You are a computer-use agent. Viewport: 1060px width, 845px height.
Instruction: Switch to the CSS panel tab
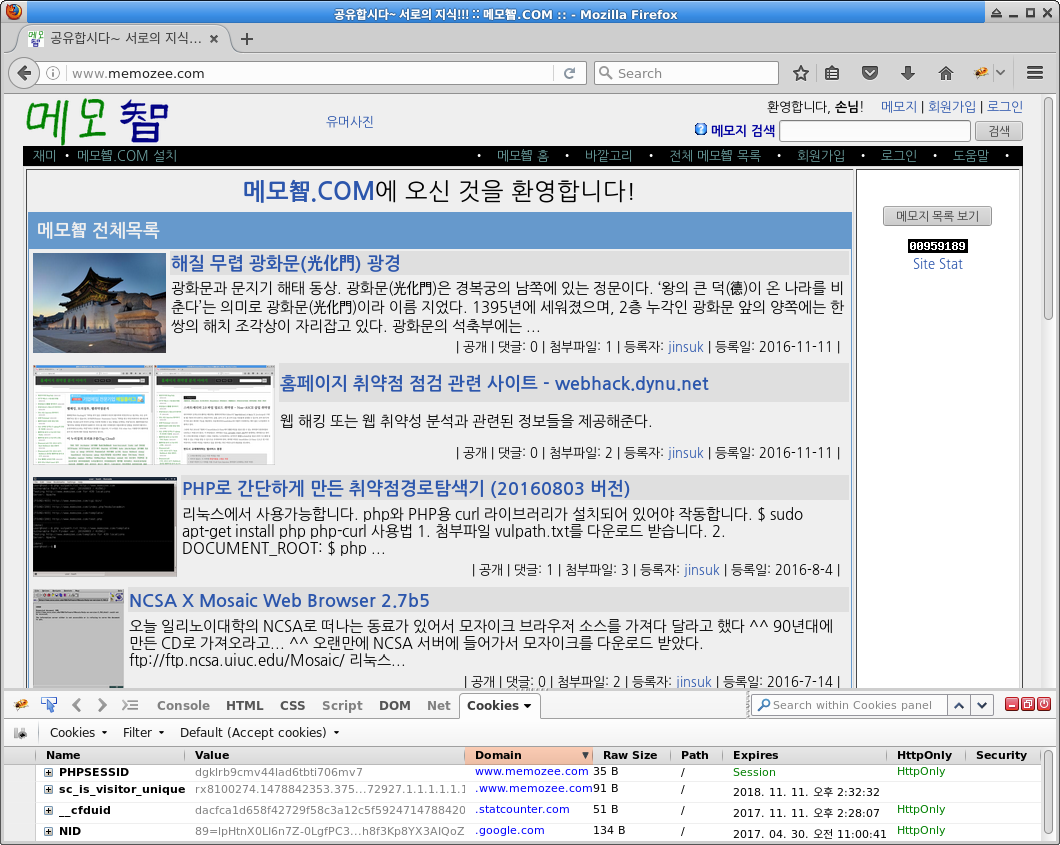(x=292, y=705)
